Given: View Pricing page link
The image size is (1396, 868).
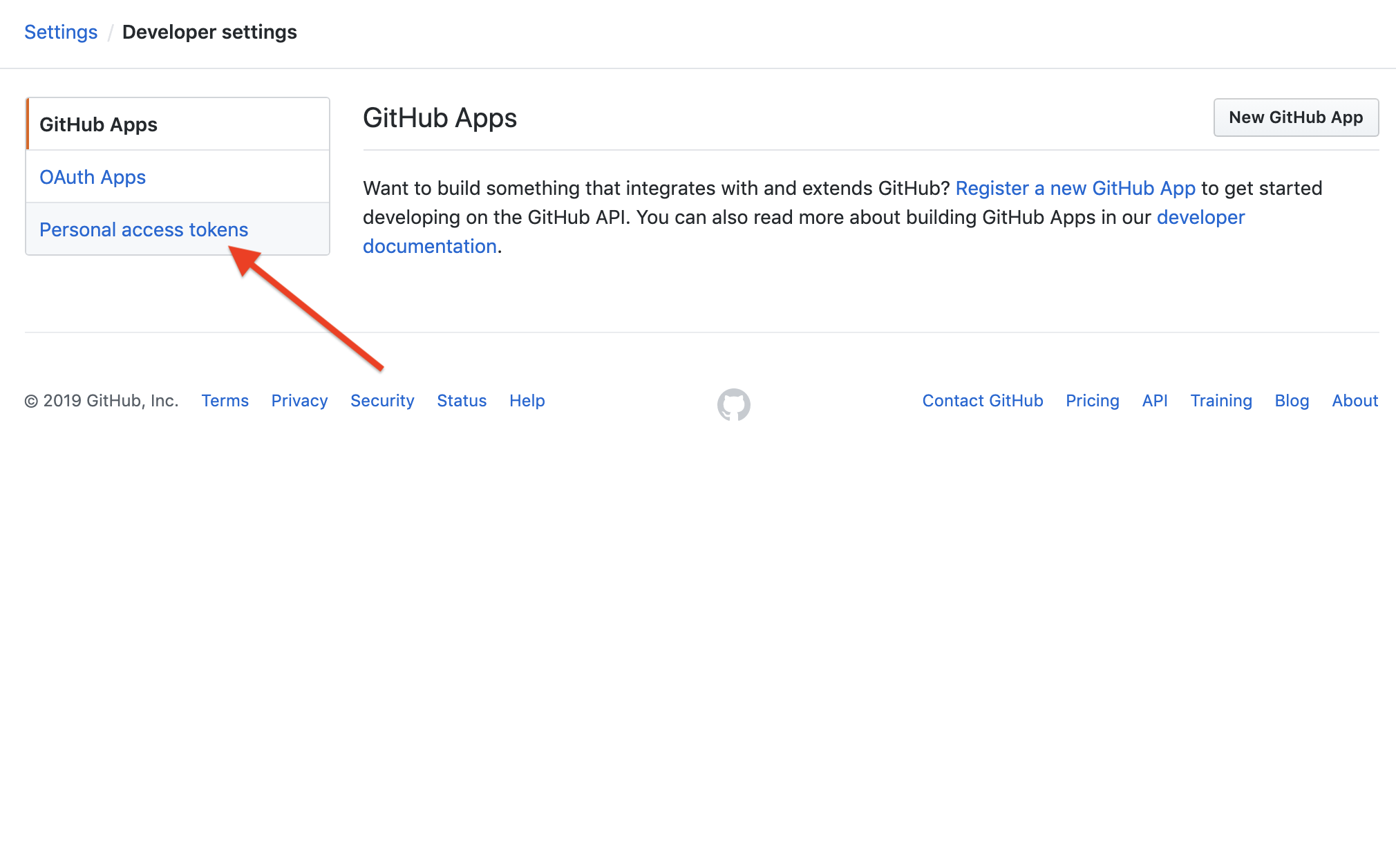Looking at the screenshot, I should pos(1093,401).
